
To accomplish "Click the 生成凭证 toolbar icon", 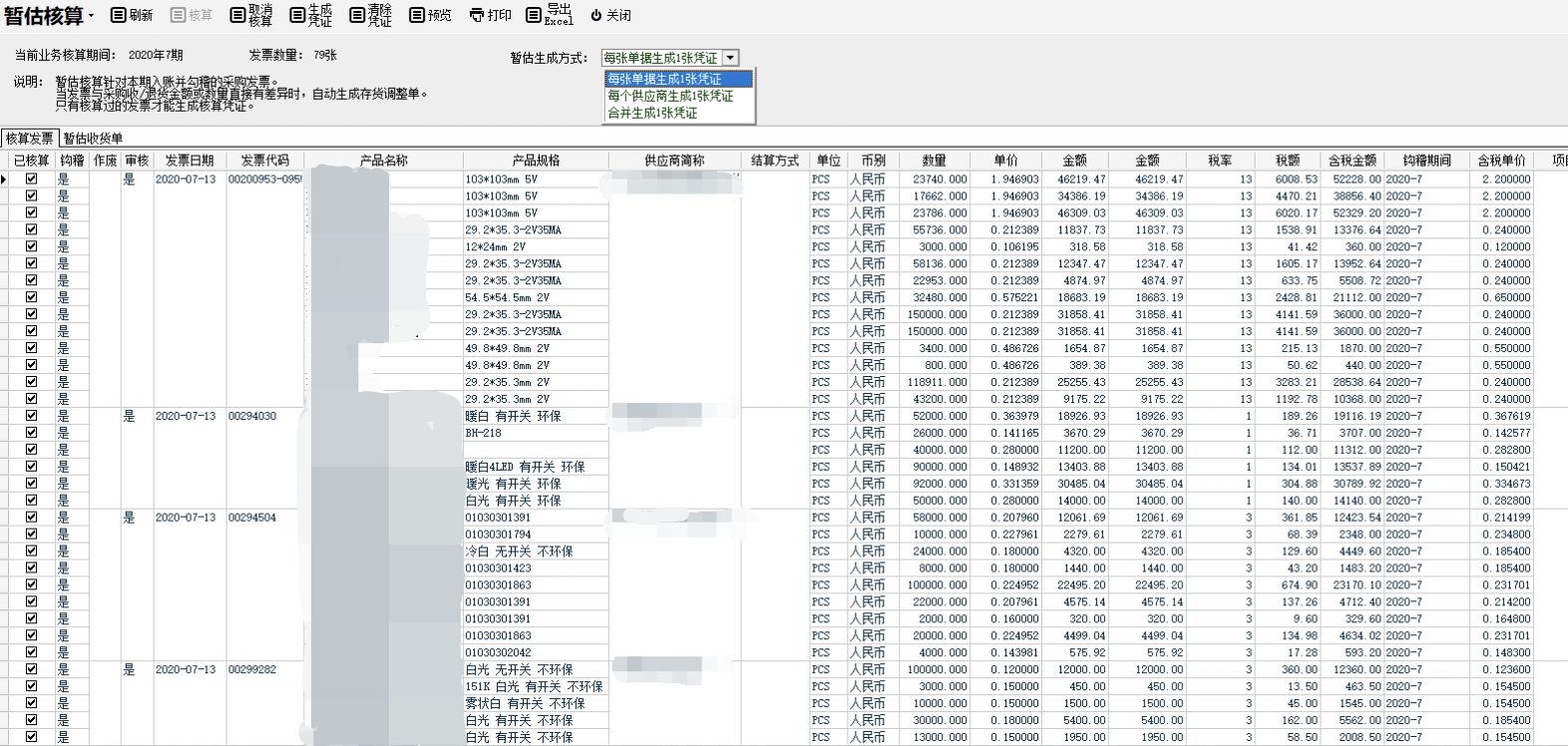I will [297, 15].
